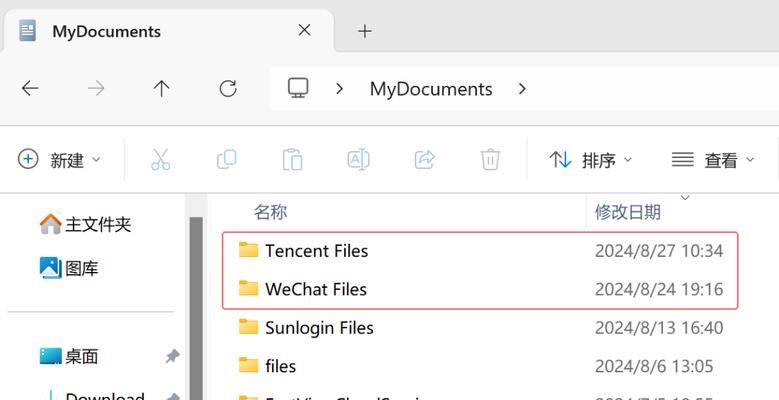Open the 新建 (New) dropdown

click(x=59, y=160)
